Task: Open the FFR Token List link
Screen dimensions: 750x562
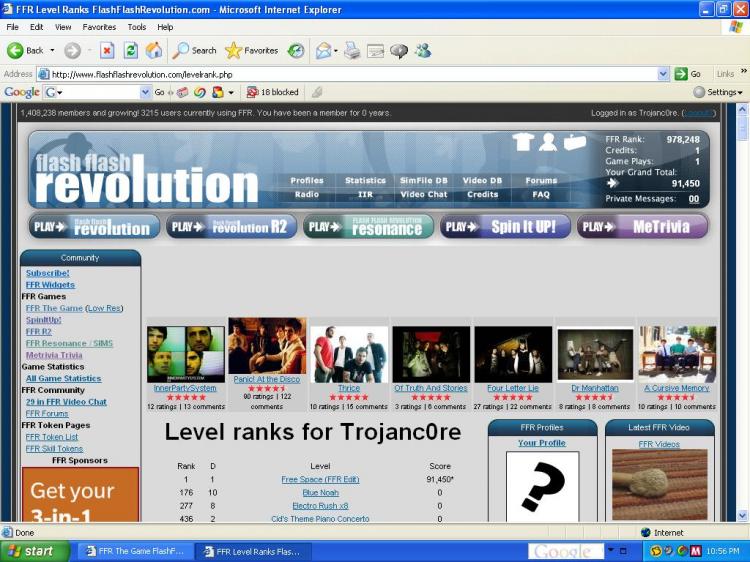Action: coord(52,437)
